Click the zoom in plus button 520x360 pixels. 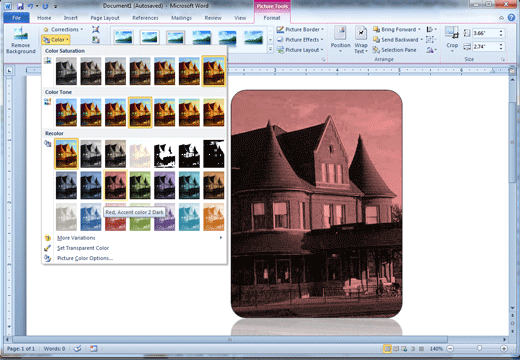tap(504, 349)
